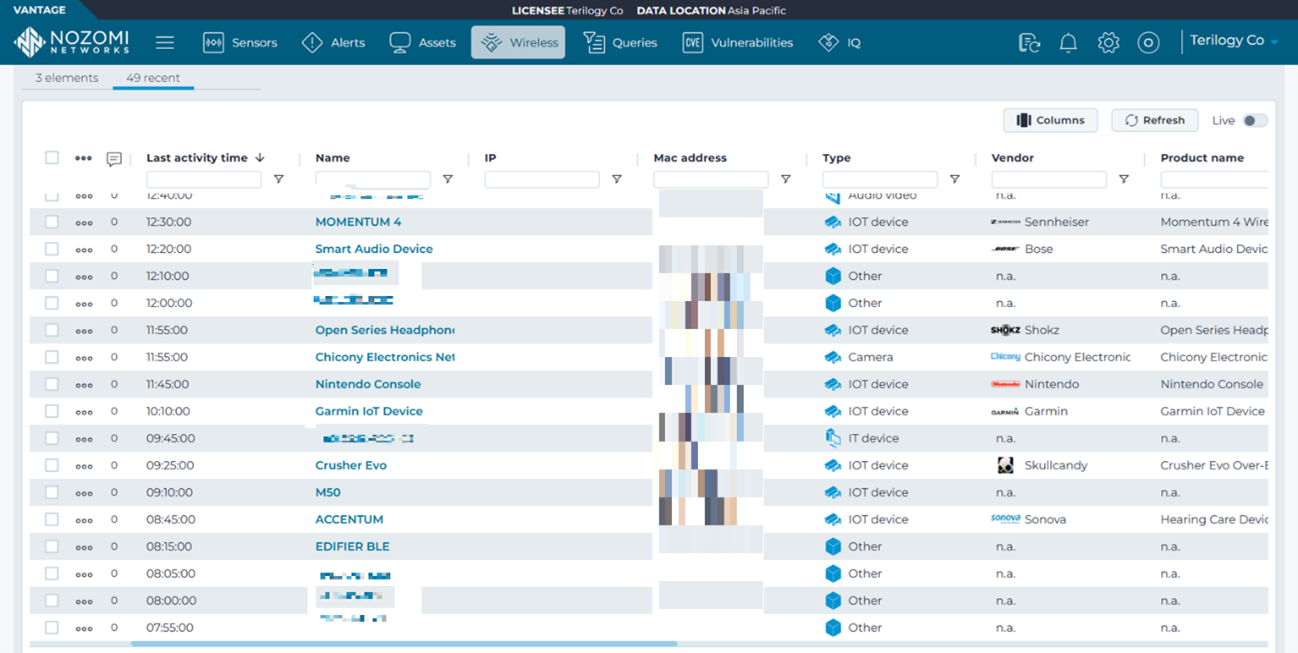Image resolution: width=1298 pixels, height=653 pixels.
Task: Open row actions for Garmin IoT Device
Action: (x=84, y=411)
